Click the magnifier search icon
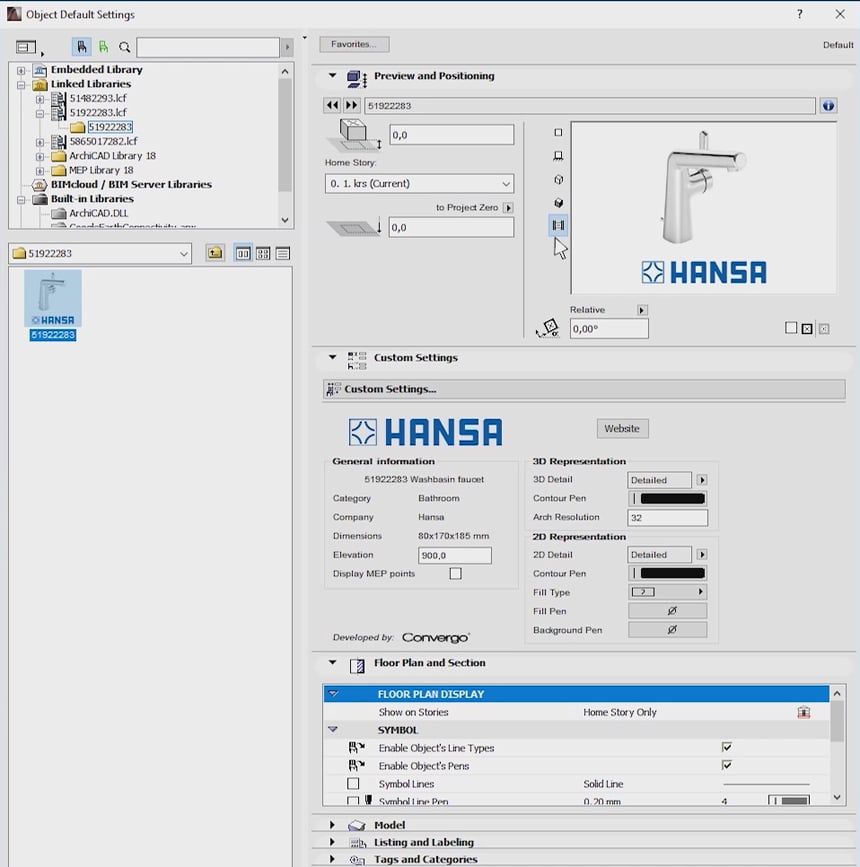This screenshot has height=867, width=860. pyautogui.click(x=125, y=48)
